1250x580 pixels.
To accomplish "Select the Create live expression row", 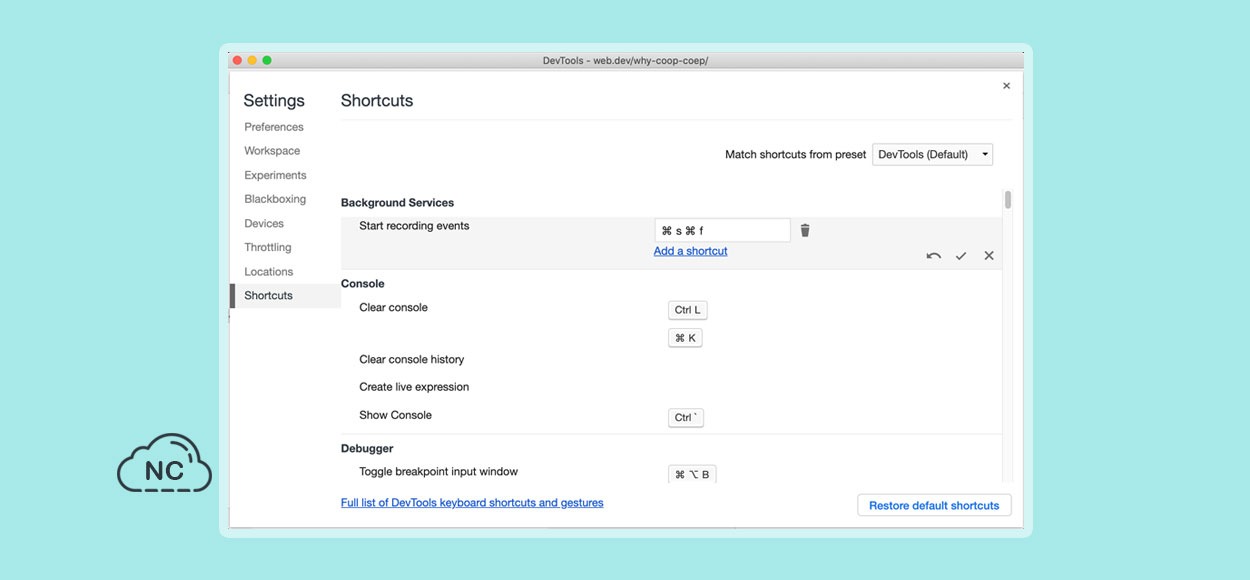I will 671,387.
